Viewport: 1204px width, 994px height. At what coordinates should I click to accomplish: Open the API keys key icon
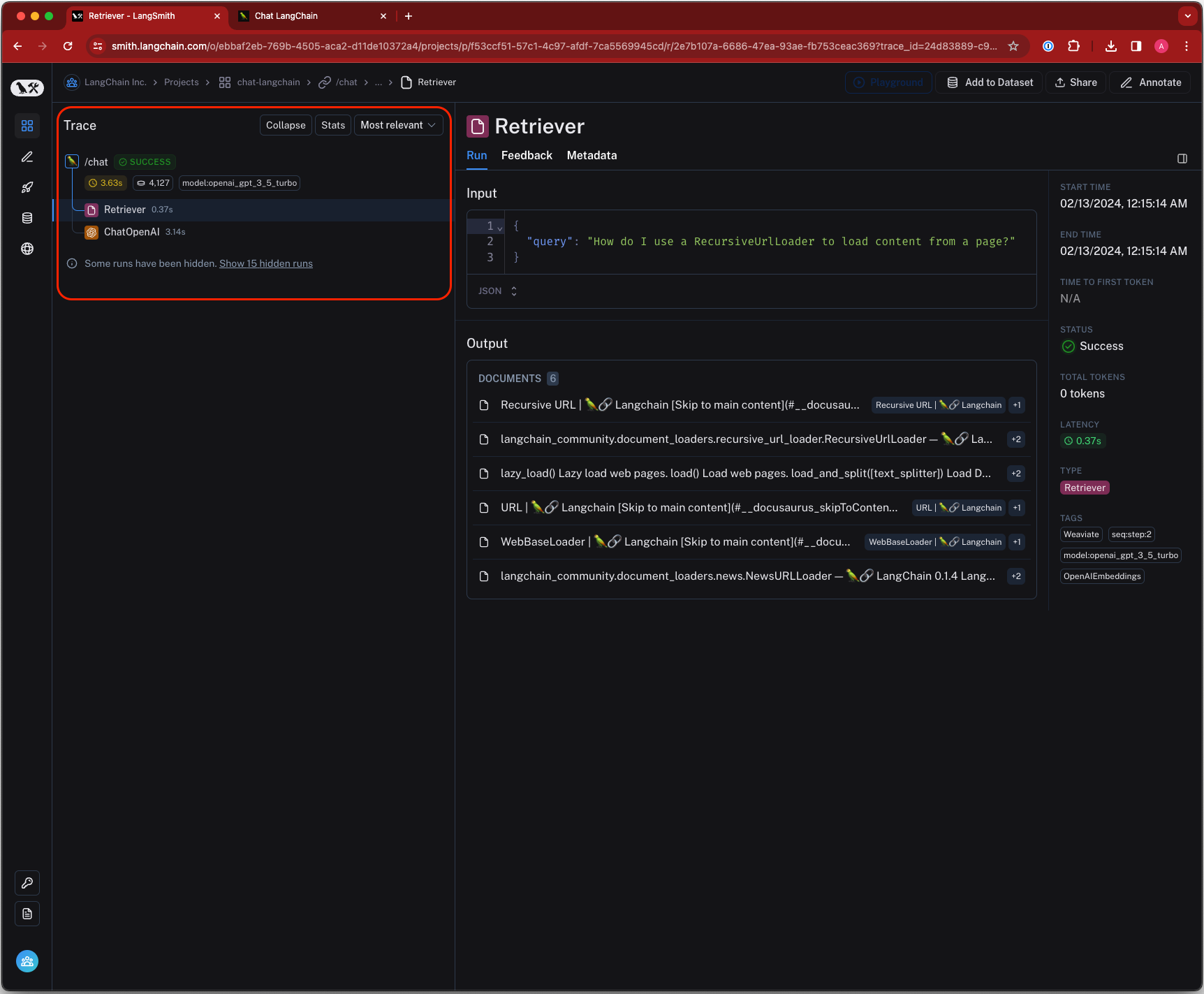27,883
